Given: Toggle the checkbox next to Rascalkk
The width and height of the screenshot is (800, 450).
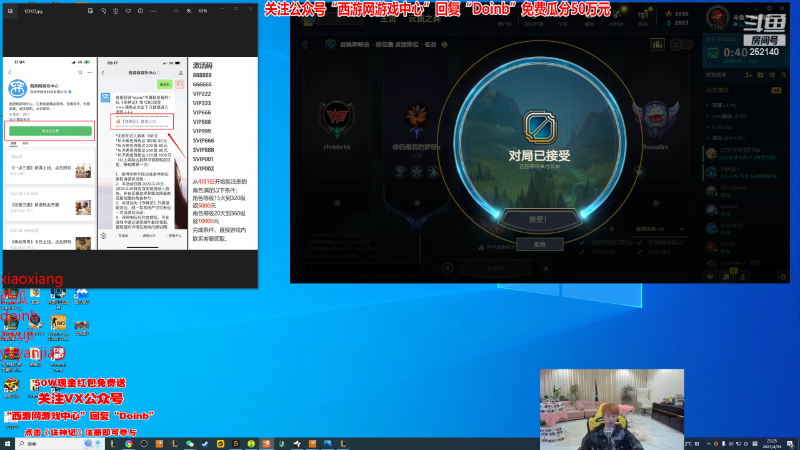Looking at the screenshot, I should coord(639,252).
